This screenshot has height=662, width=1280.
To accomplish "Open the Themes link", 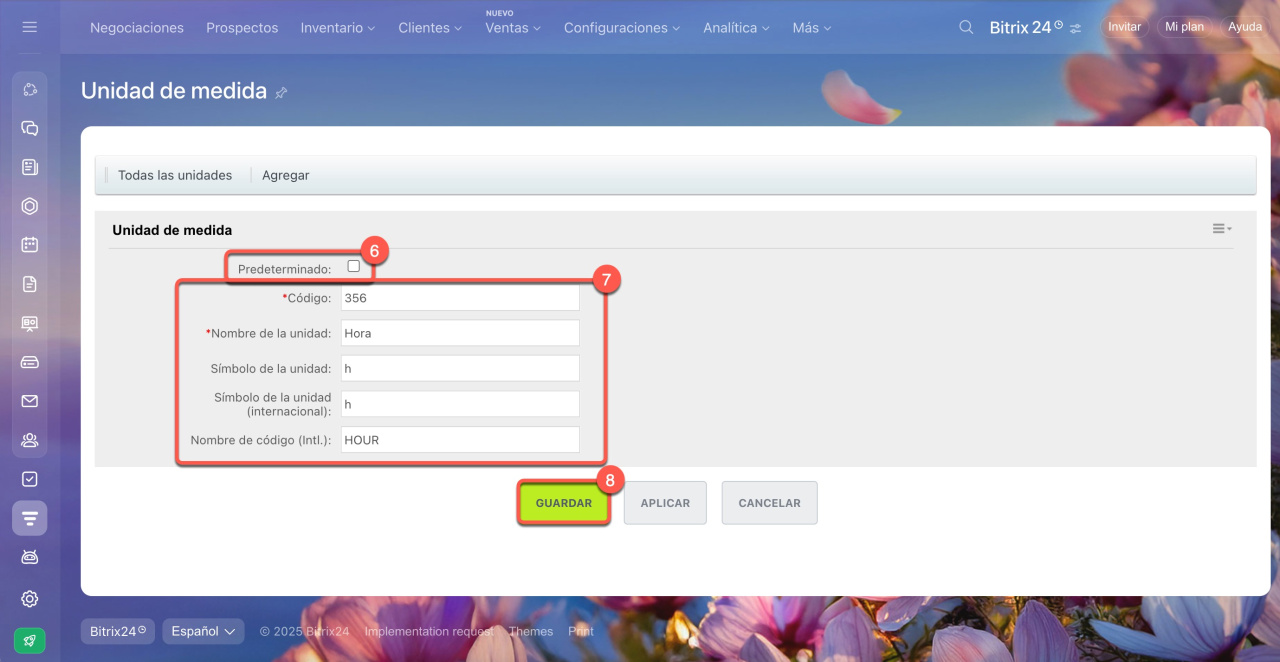I will click(530, 631).
